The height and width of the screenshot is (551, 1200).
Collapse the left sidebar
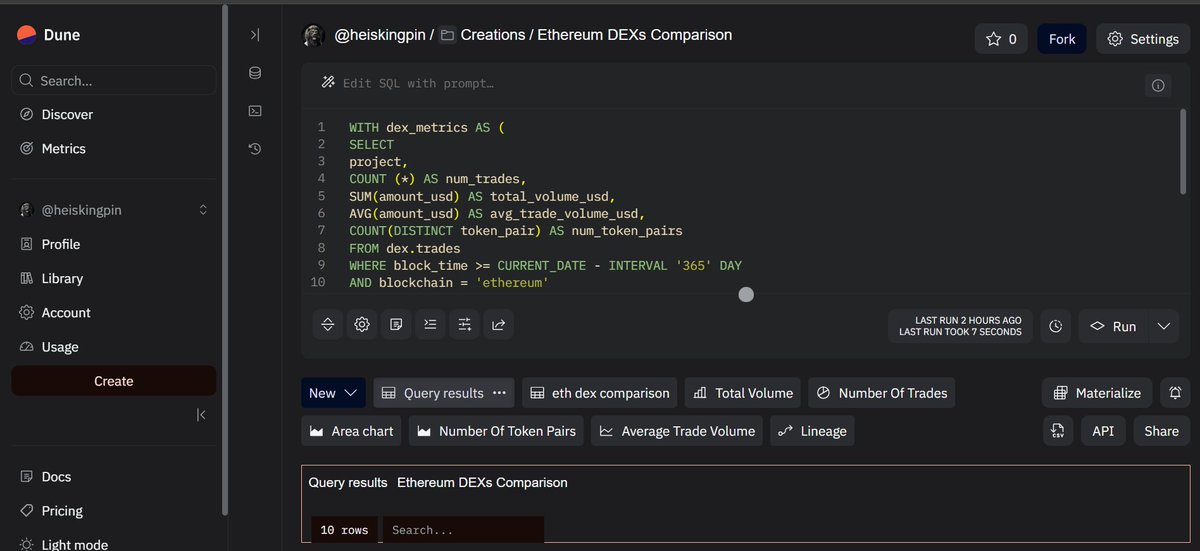[x=201, y=414]
